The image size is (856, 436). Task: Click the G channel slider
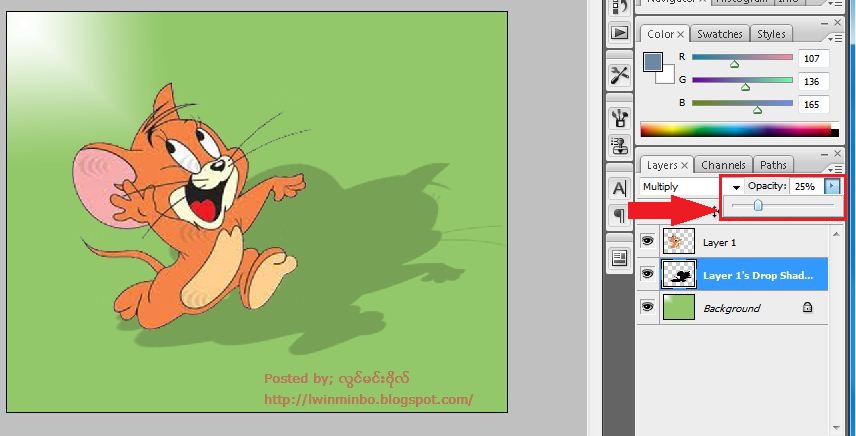coord(742,80)
